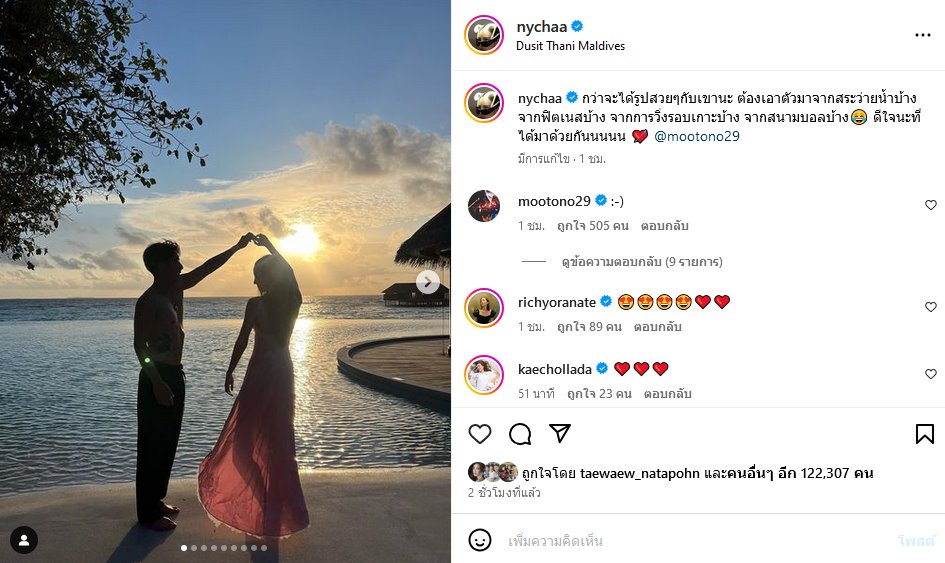Like richyoranate's comment

(x=931, y=307)
